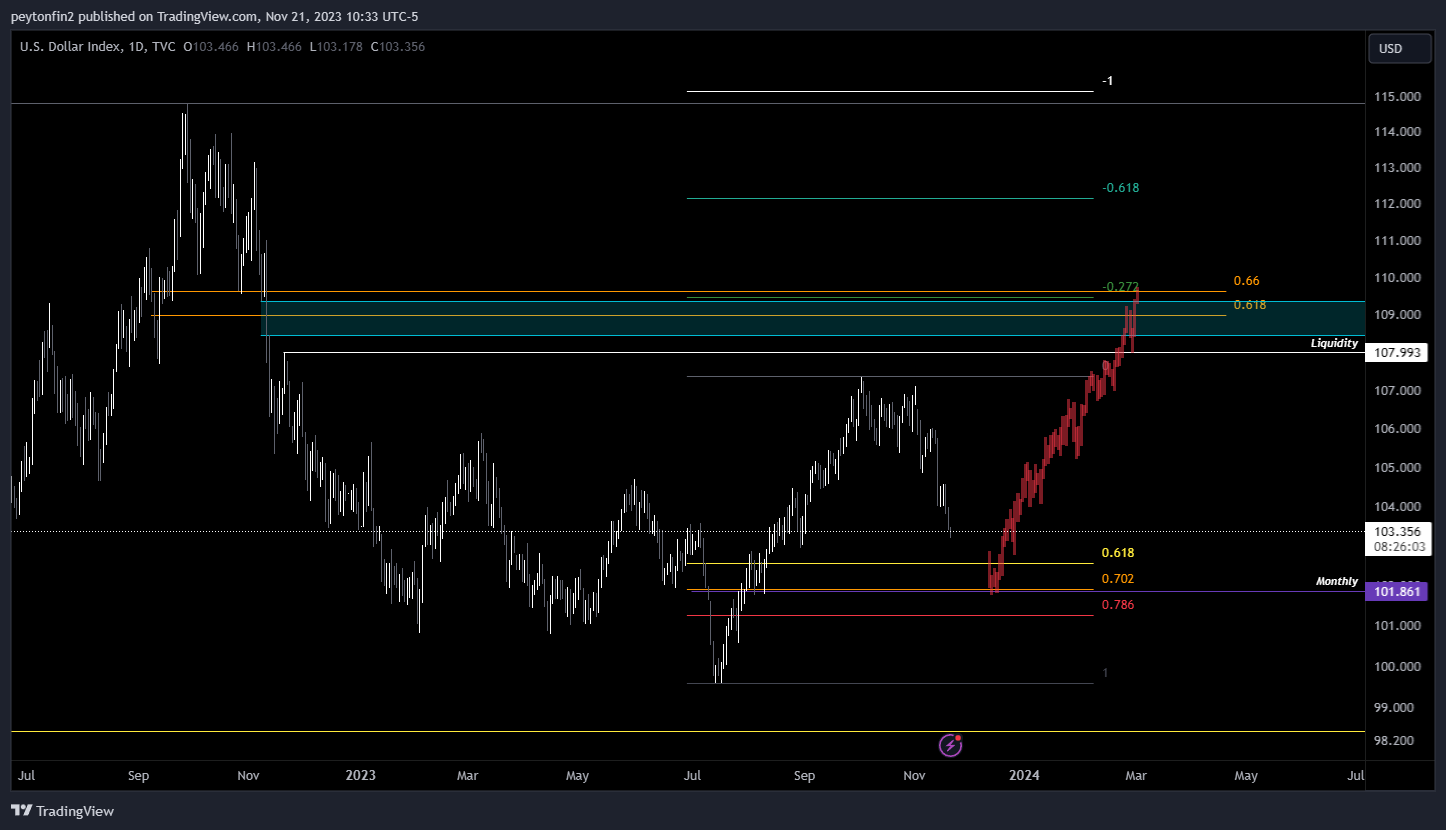Image resolution: width=1446 pixels, height=830 pixels.
Task: Click the 2024 year label on time axis
Action: point(1024,775)
